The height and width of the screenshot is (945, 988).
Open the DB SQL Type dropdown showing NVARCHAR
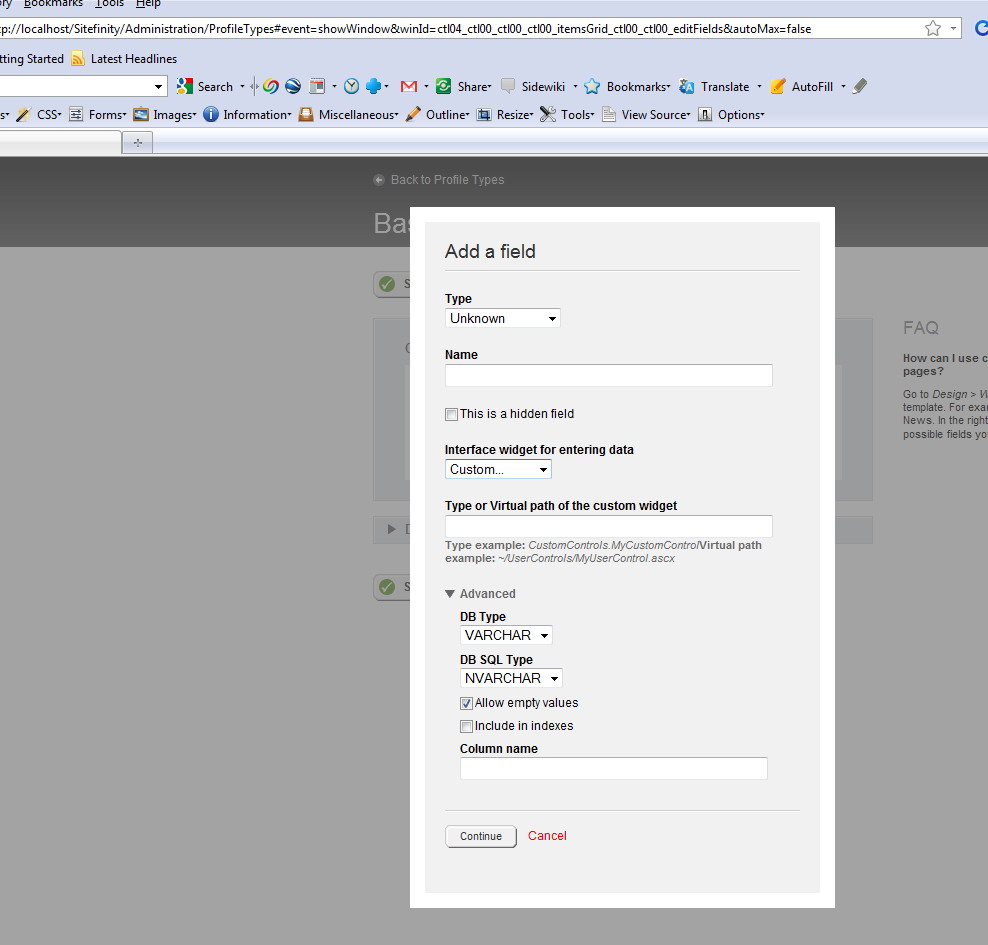pos(511,678)
